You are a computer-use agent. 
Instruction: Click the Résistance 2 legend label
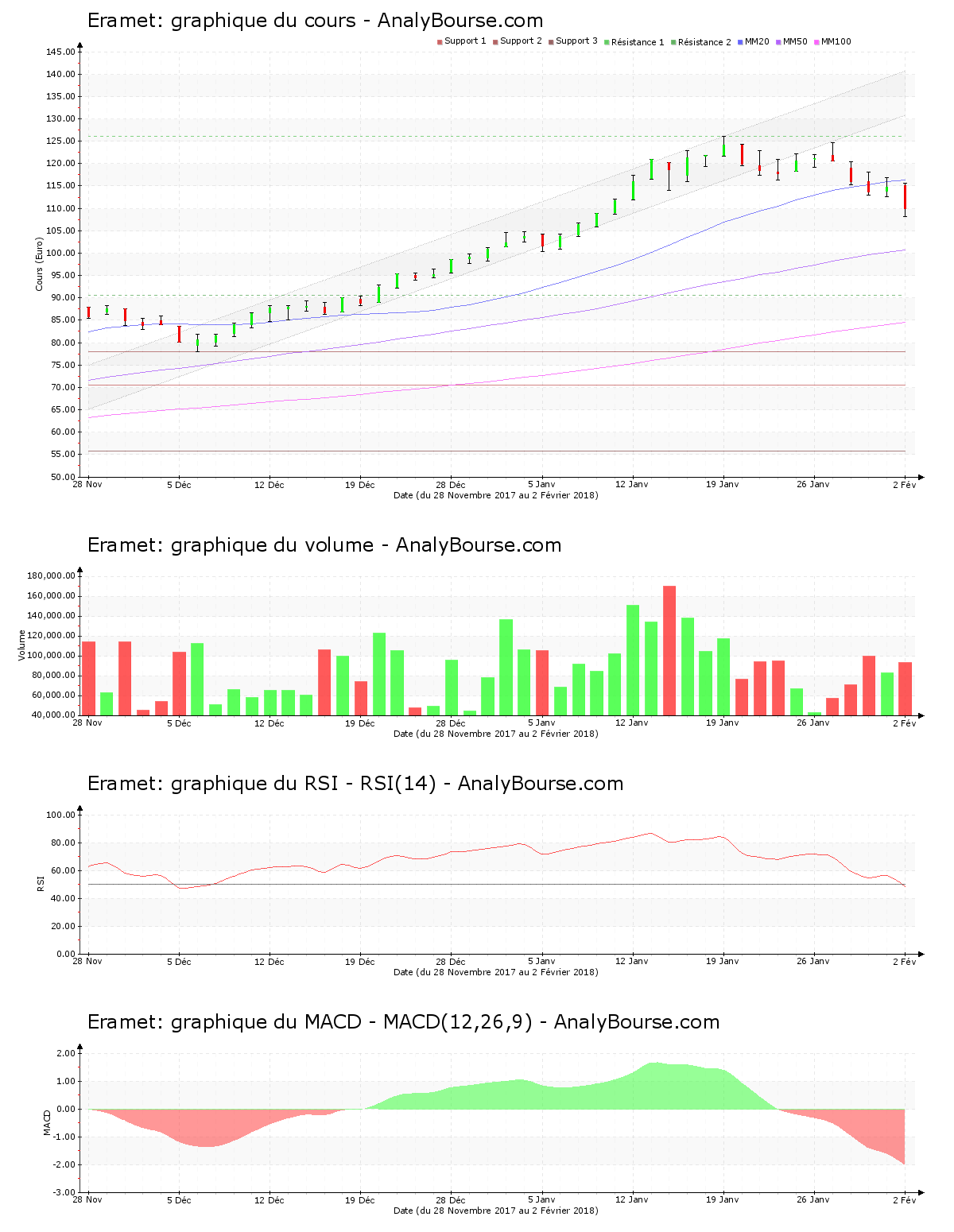click(x=704, y=42)
